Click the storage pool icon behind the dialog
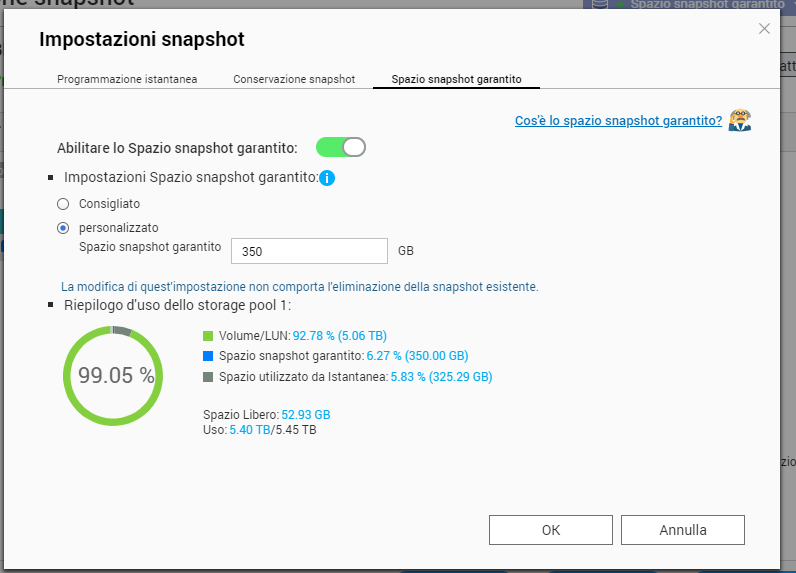This screenshot has width=796, height=573. [x=600, y=4]
